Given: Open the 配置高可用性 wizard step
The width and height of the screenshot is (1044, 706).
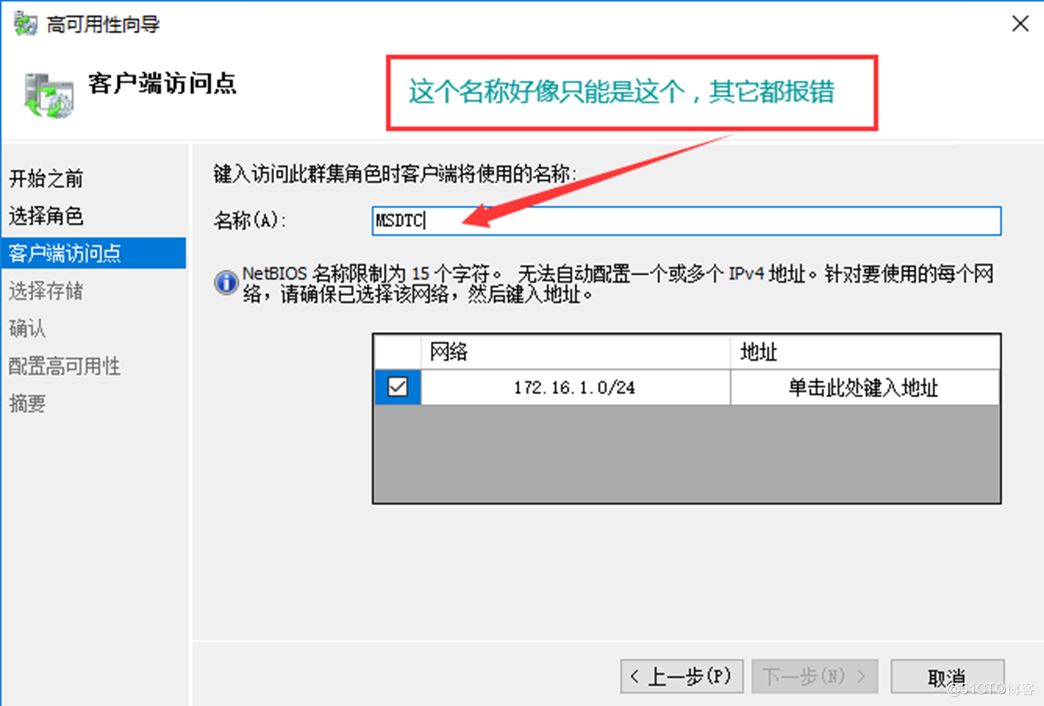Looking at the screenshot, I should click(60, 366).
